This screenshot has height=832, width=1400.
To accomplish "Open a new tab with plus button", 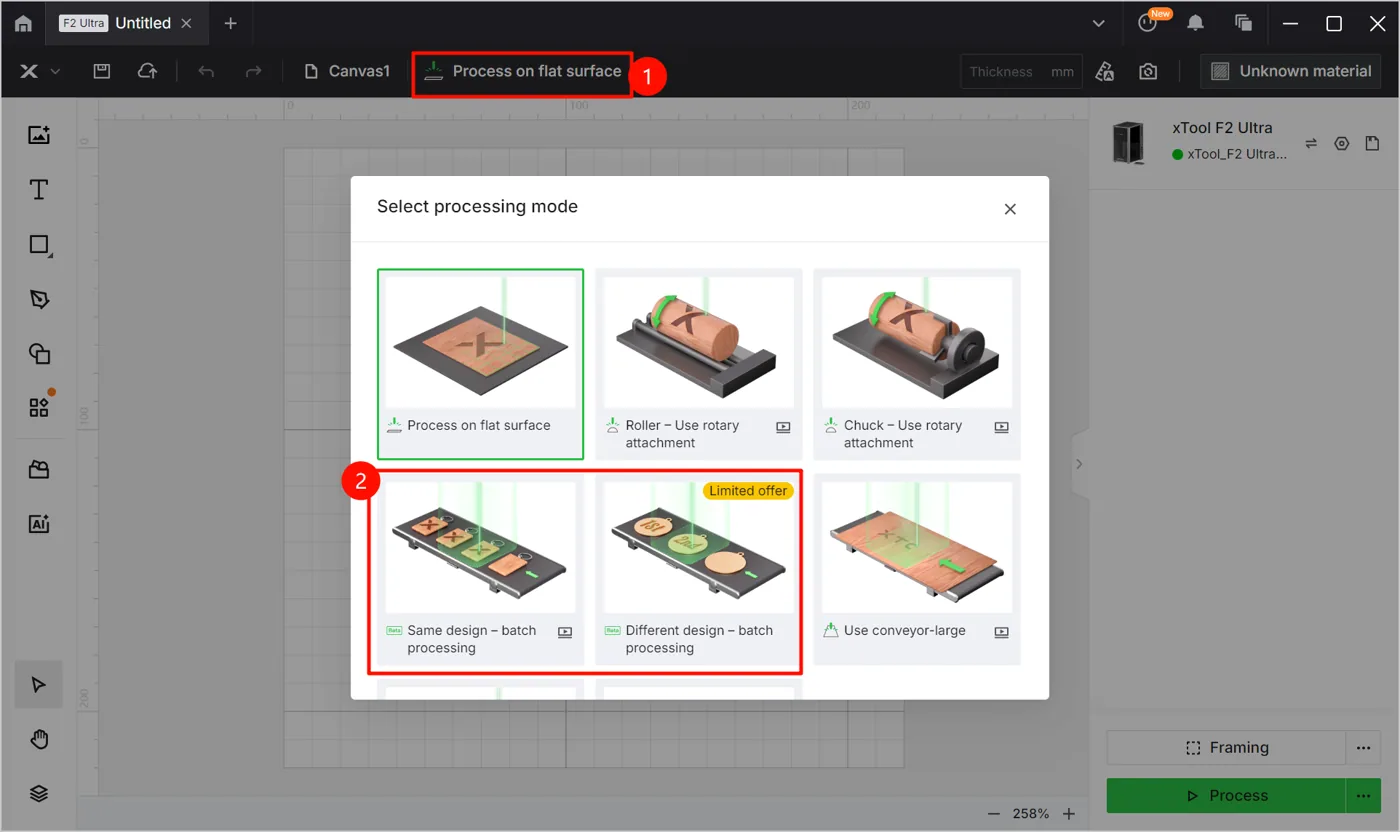I will coord(230,23).
